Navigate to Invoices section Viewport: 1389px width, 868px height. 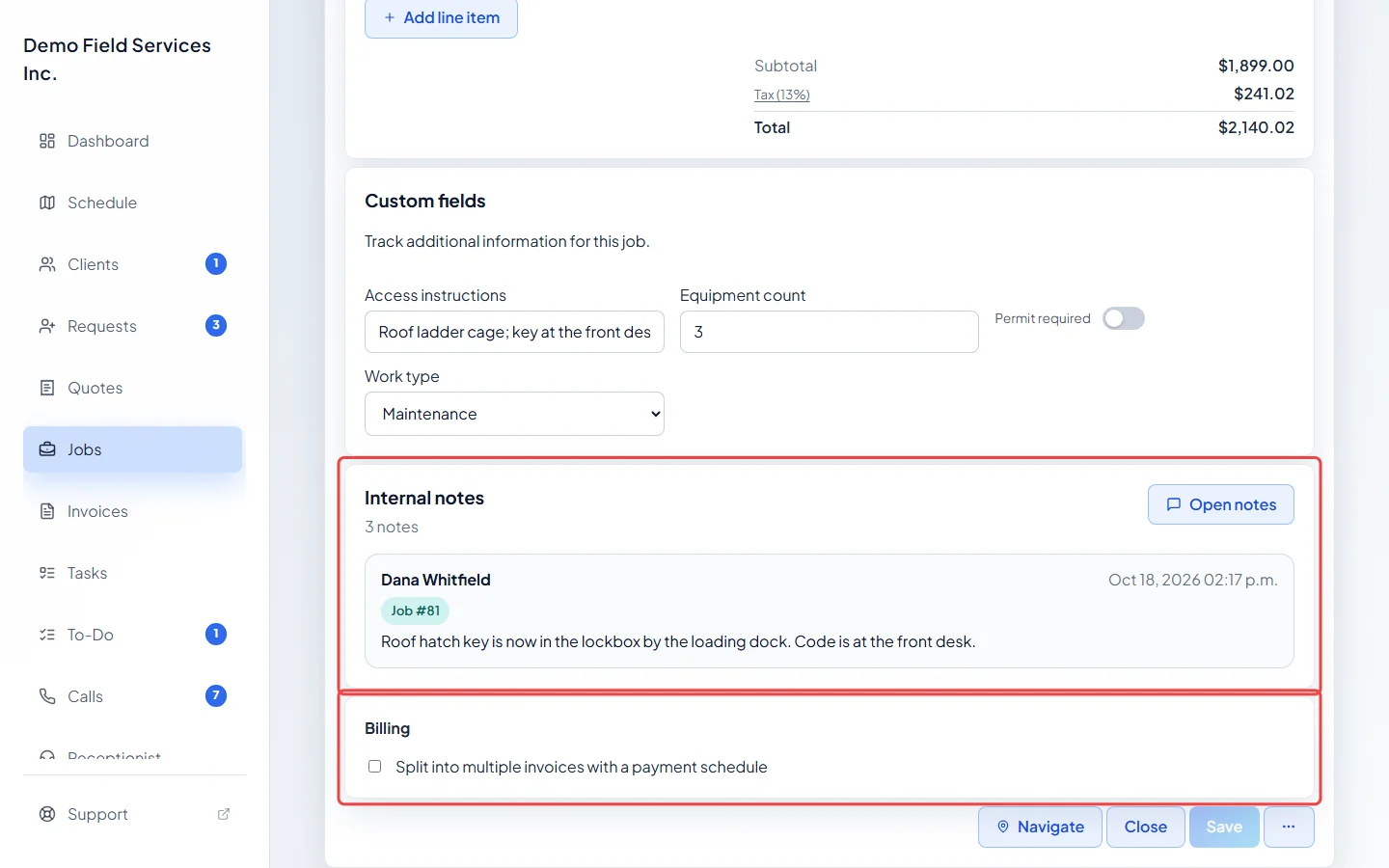(x=133, y=511)
